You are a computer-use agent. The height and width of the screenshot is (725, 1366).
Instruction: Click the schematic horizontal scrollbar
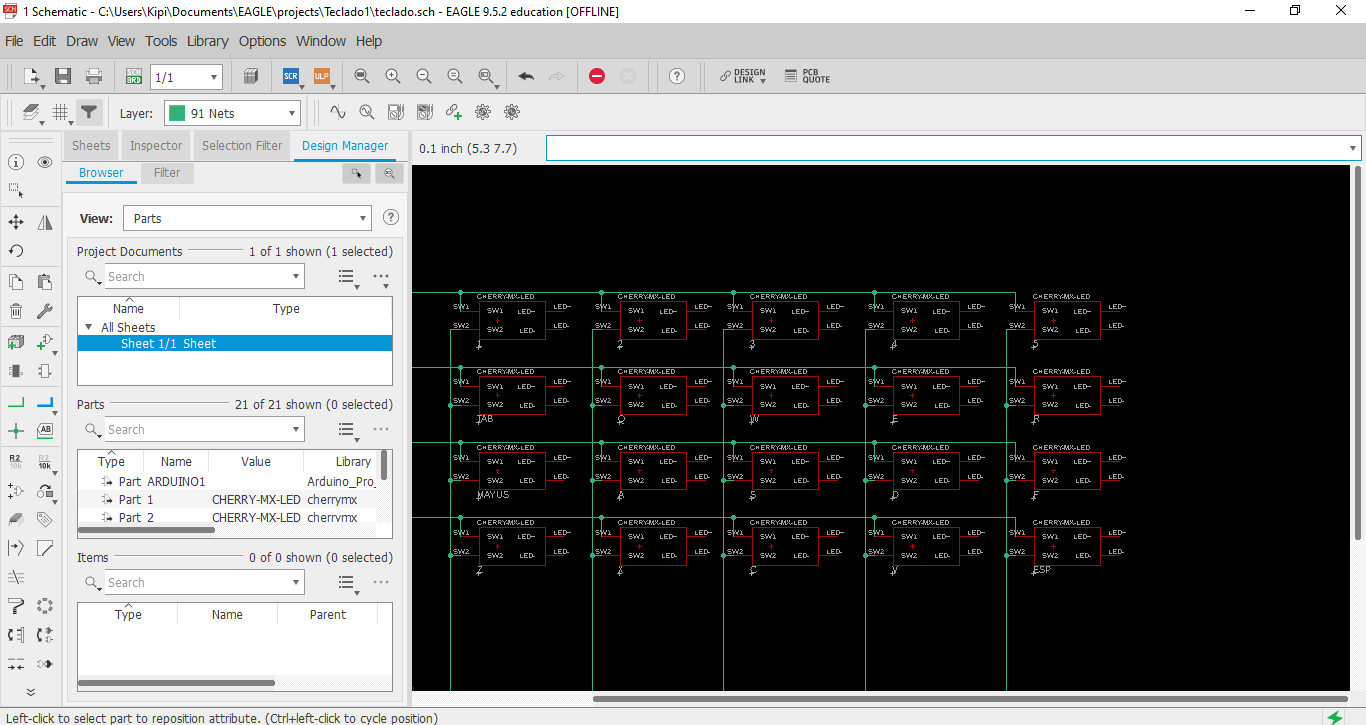coord(970,699)
